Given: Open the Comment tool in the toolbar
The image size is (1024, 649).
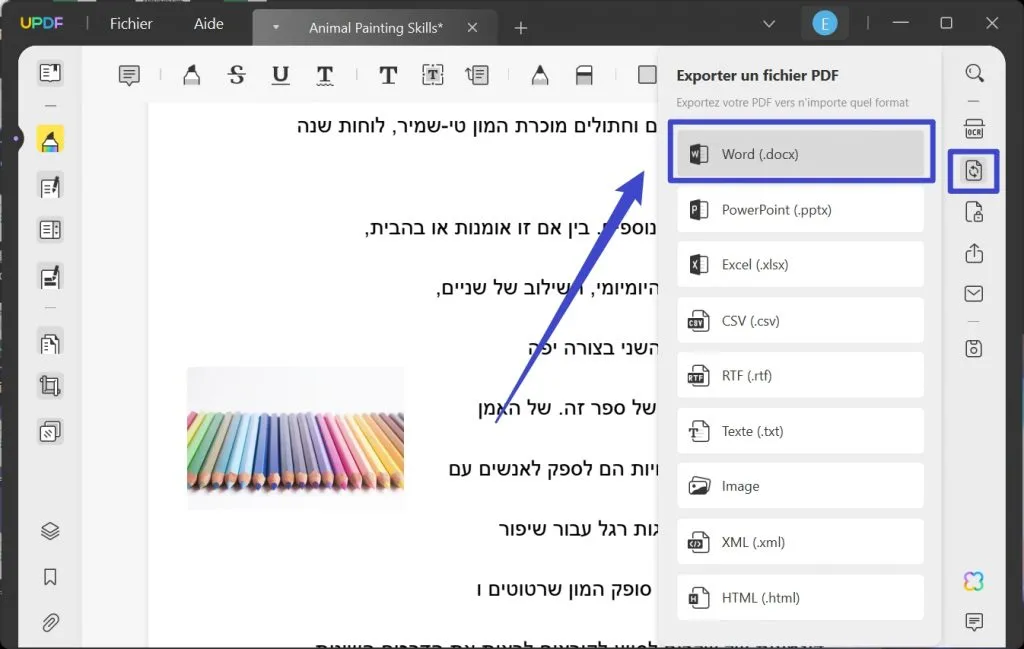Looking at the screenshot, I should 127,75.
